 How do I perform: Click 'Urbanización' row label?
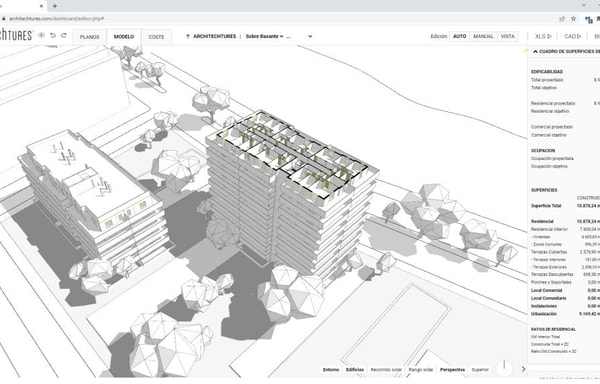(x=544, y=314)
